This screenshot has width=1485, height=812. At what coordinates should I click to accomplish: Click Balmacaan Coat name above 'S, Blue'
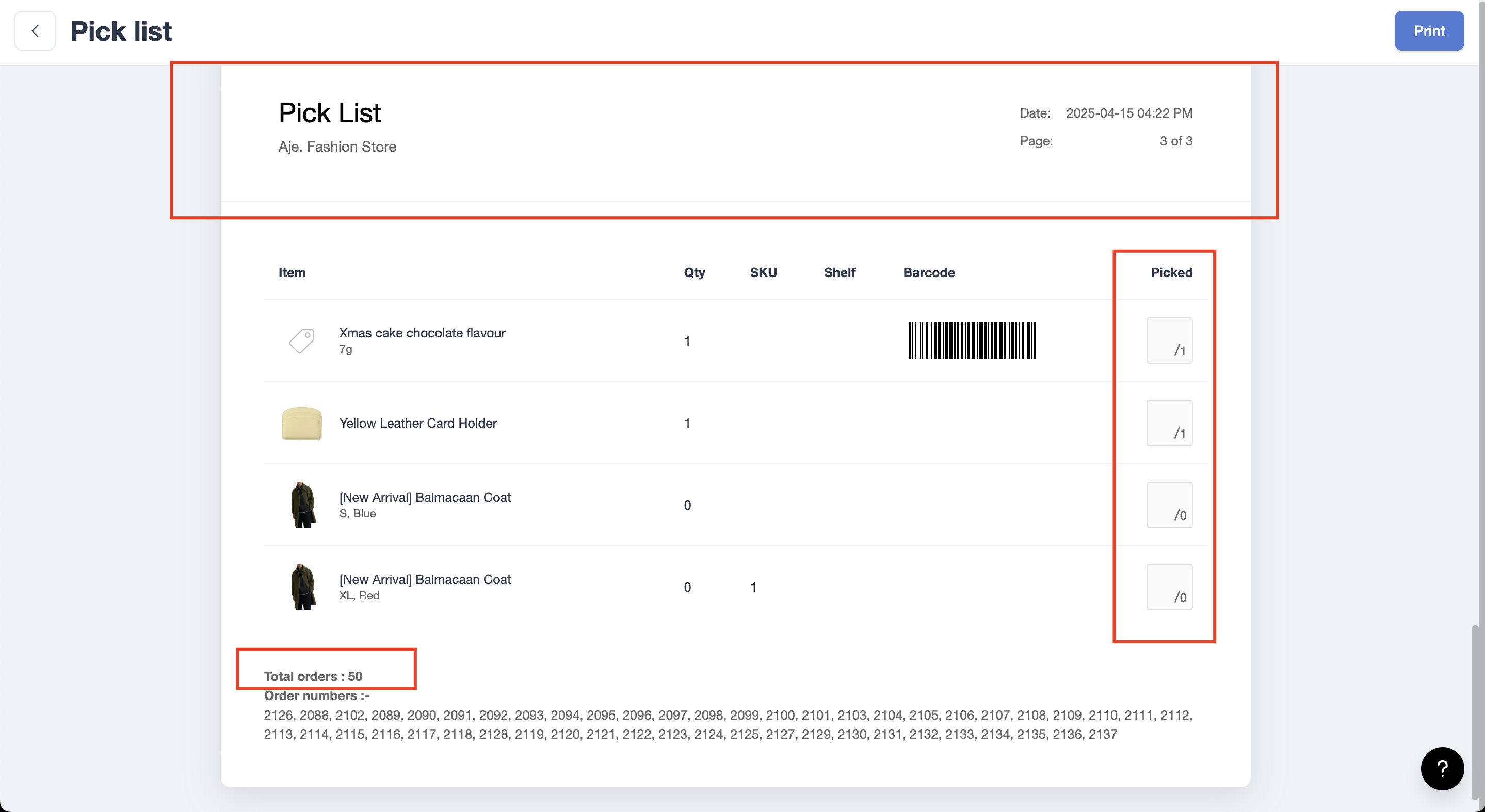pyautogui.click(x=425, y=497)
